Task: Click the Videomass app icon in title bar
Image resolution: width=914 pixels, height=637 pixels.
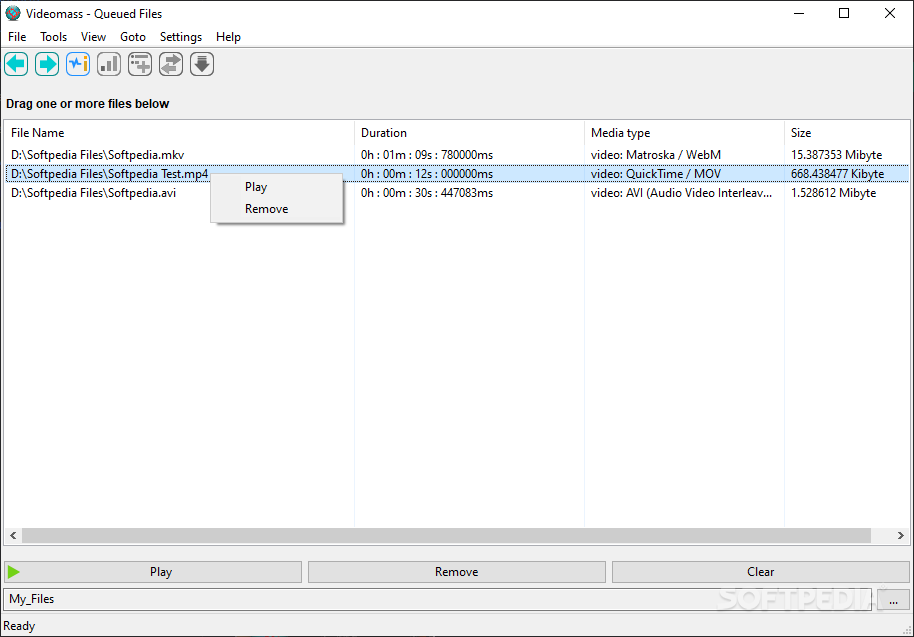Action: pos(13,13)
